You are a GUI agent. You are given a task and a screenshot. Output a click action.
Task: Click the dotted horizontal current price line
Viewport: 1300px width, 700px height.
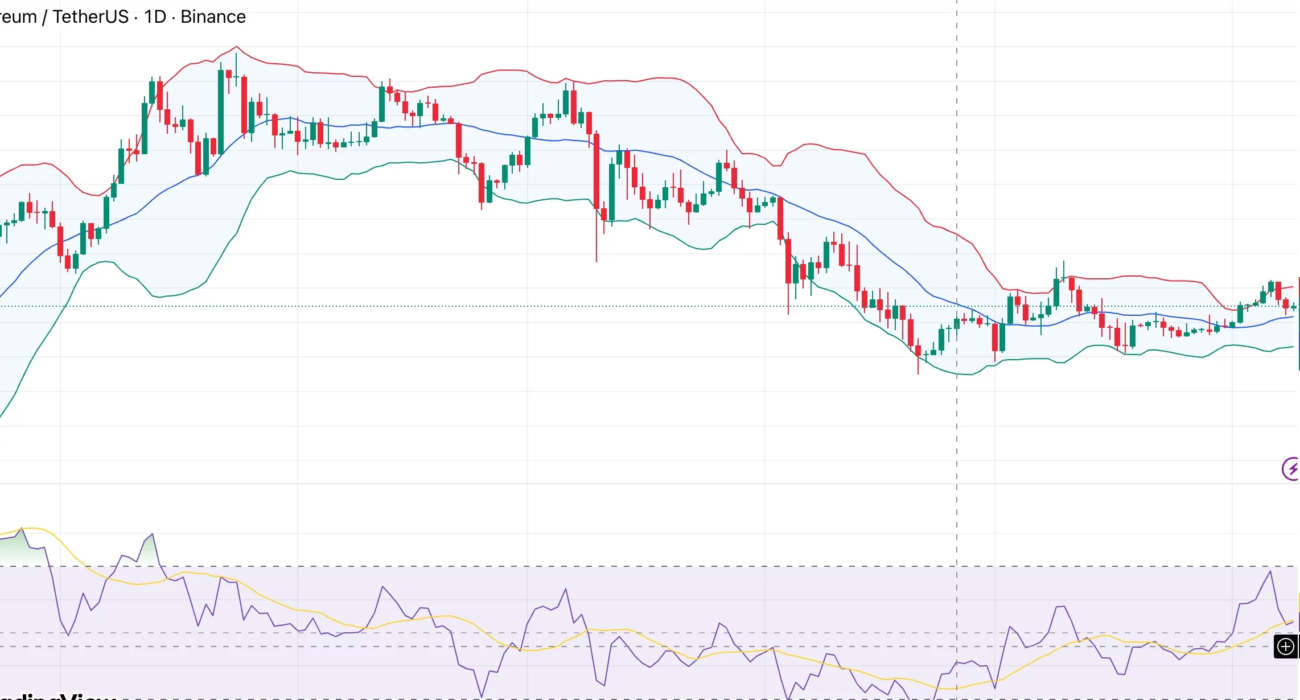[400, 306]
